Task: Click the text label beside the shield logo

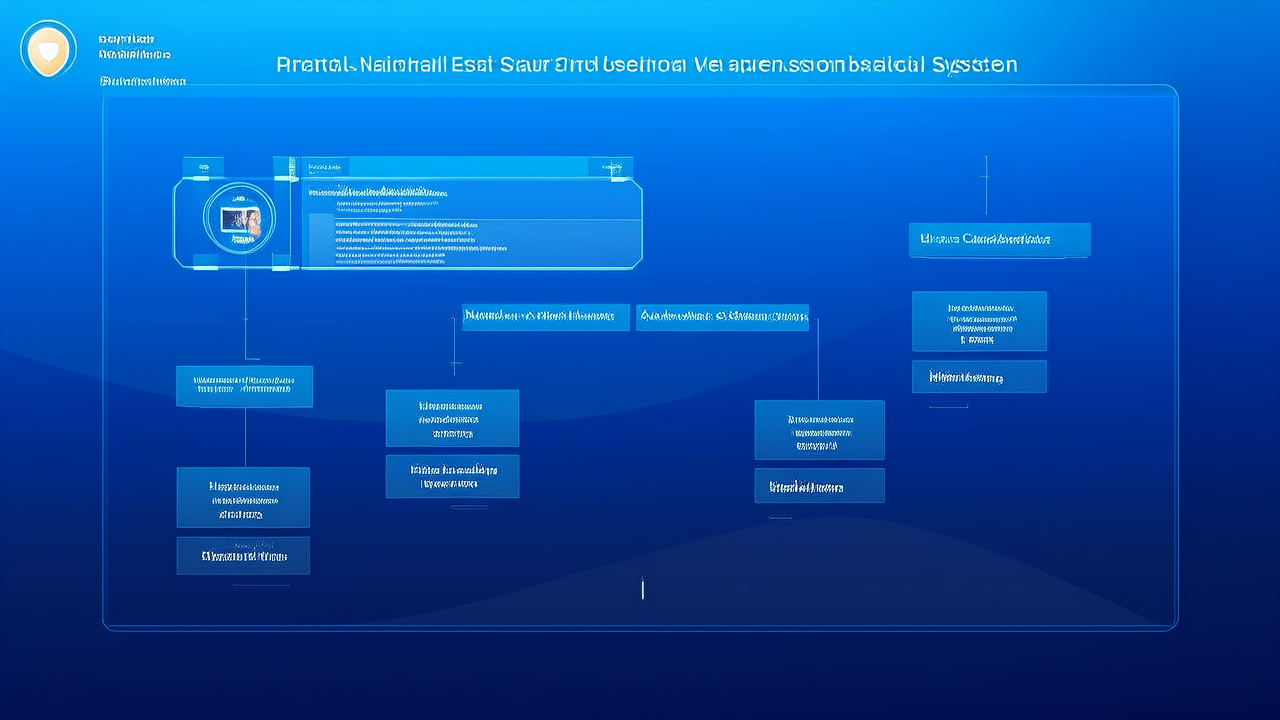Action: [135, 54]
